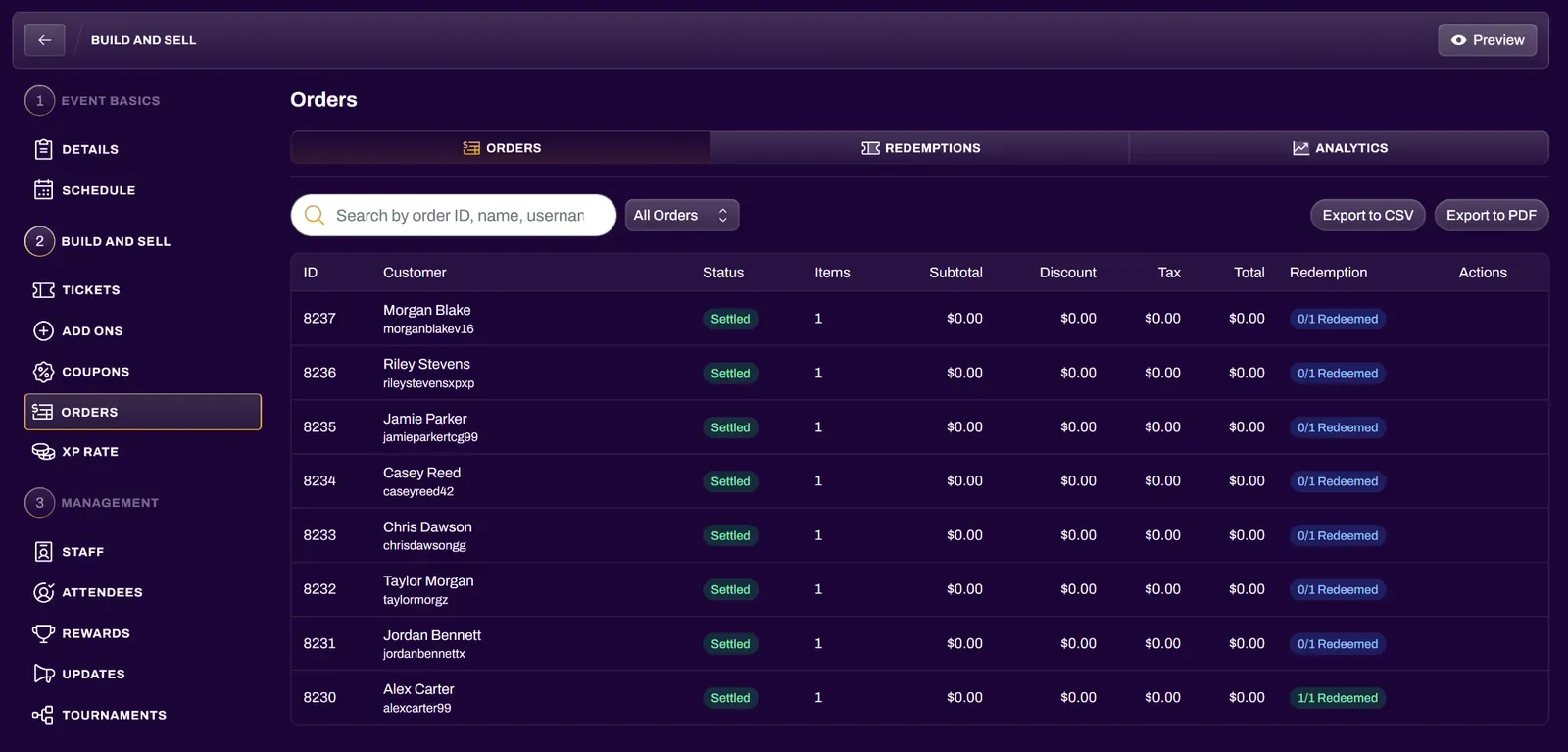Switch to the Analytics tab
This screenshot has width=1568, height=752.
point(1339,148)
